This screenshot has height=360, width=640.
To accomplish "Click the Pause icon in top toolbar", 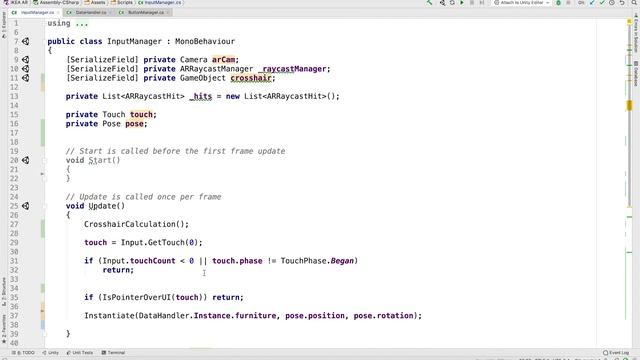I will [x=472, y=2].
